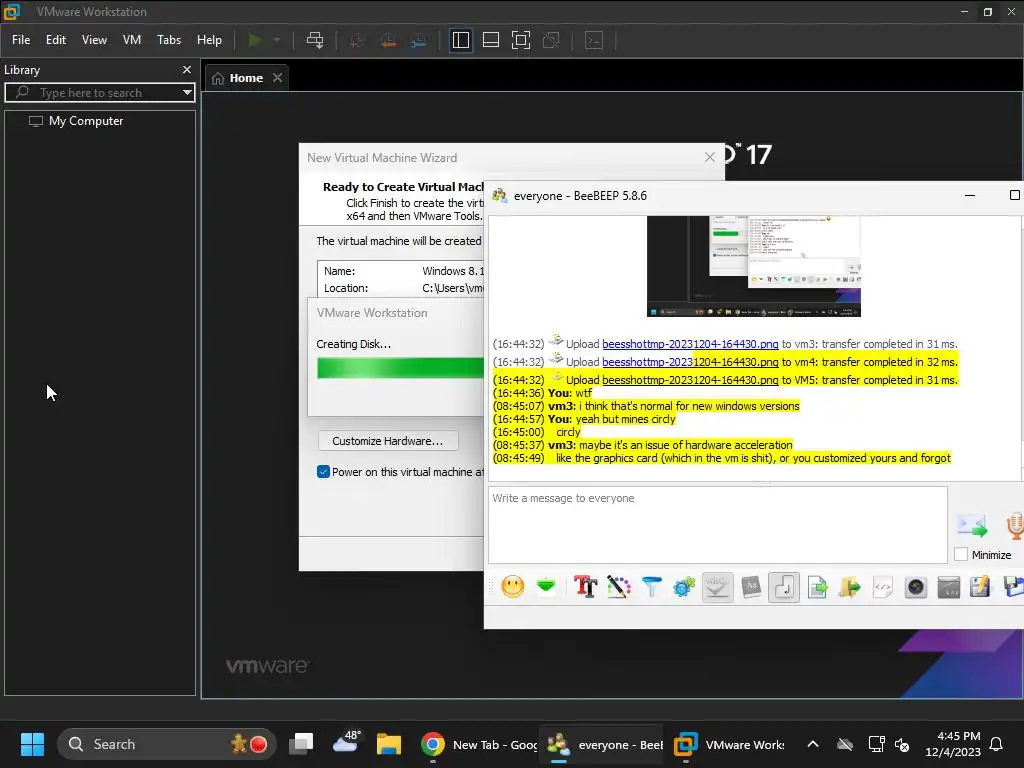Click the weather widget showing 48°

click(x=347, y=742)
